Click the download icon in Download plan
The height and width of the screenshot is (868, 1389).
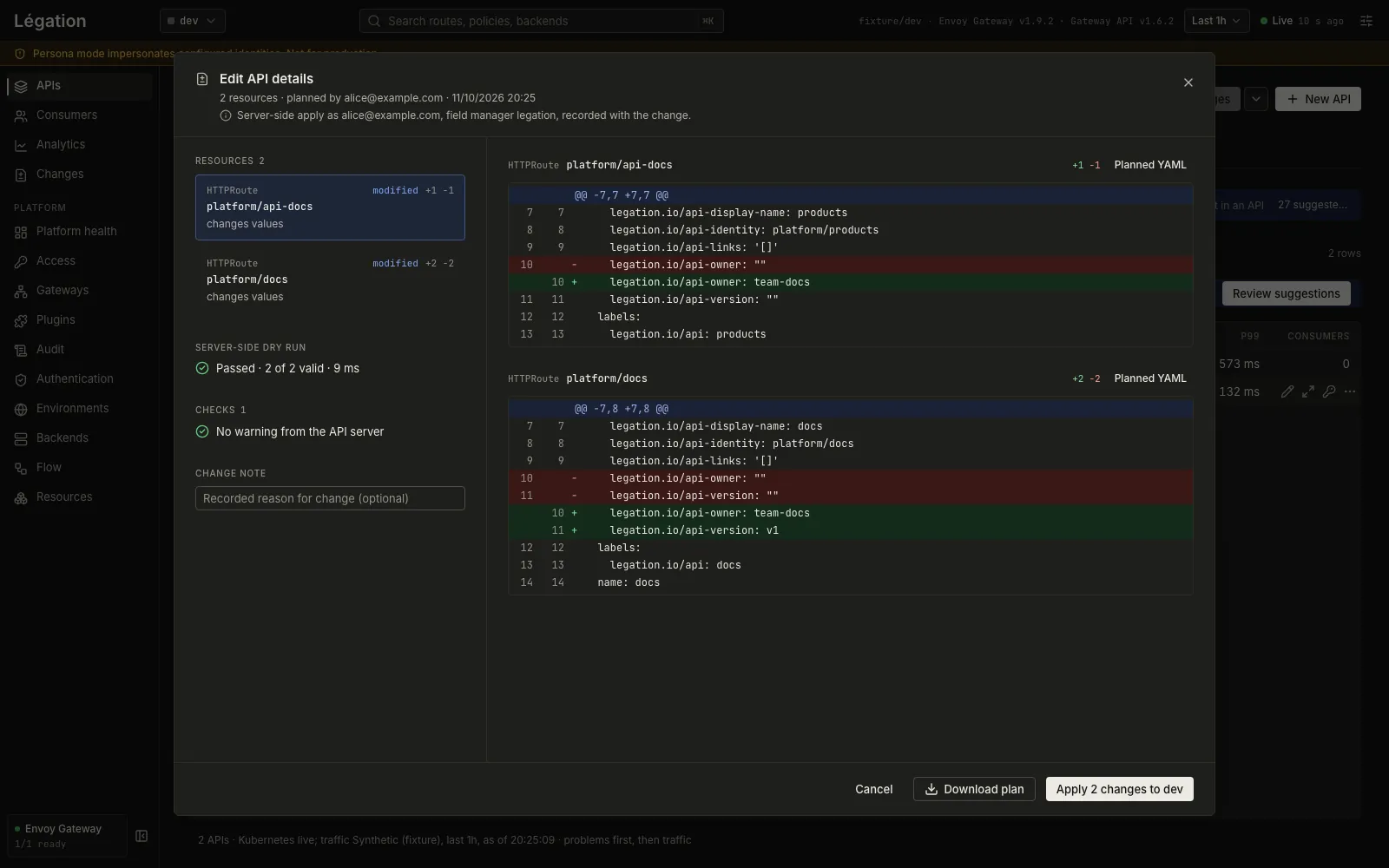931,789
